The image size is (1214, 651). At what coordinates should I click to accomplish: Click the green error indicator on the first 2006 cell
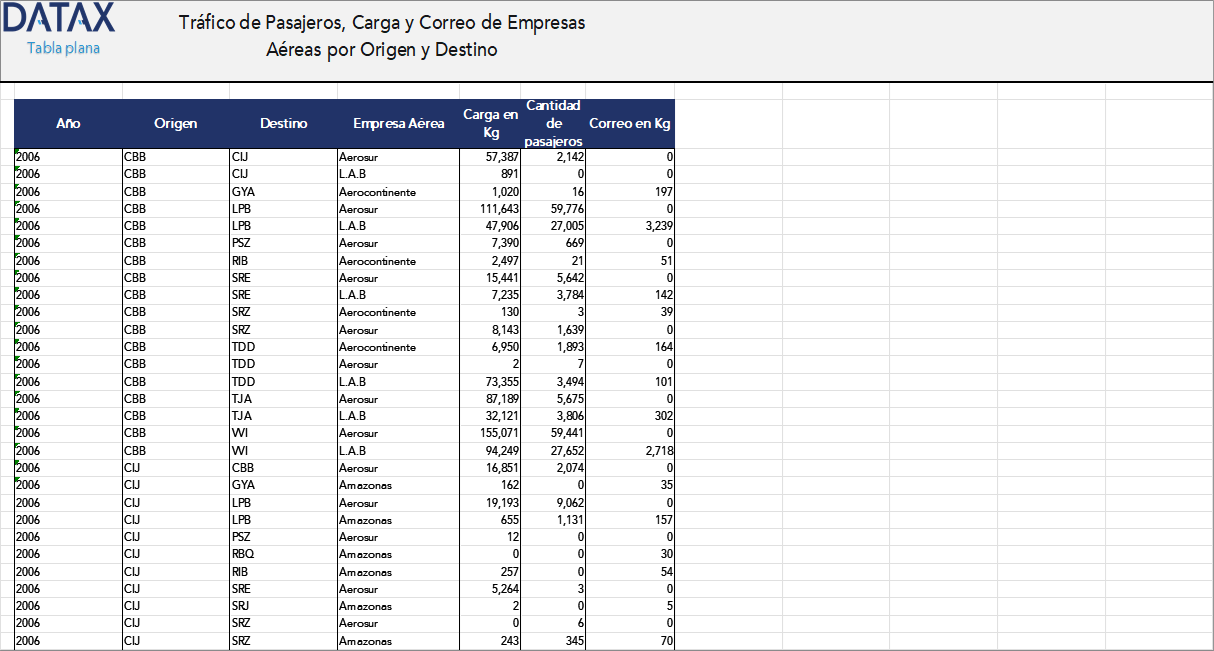(x=16, y=152)
